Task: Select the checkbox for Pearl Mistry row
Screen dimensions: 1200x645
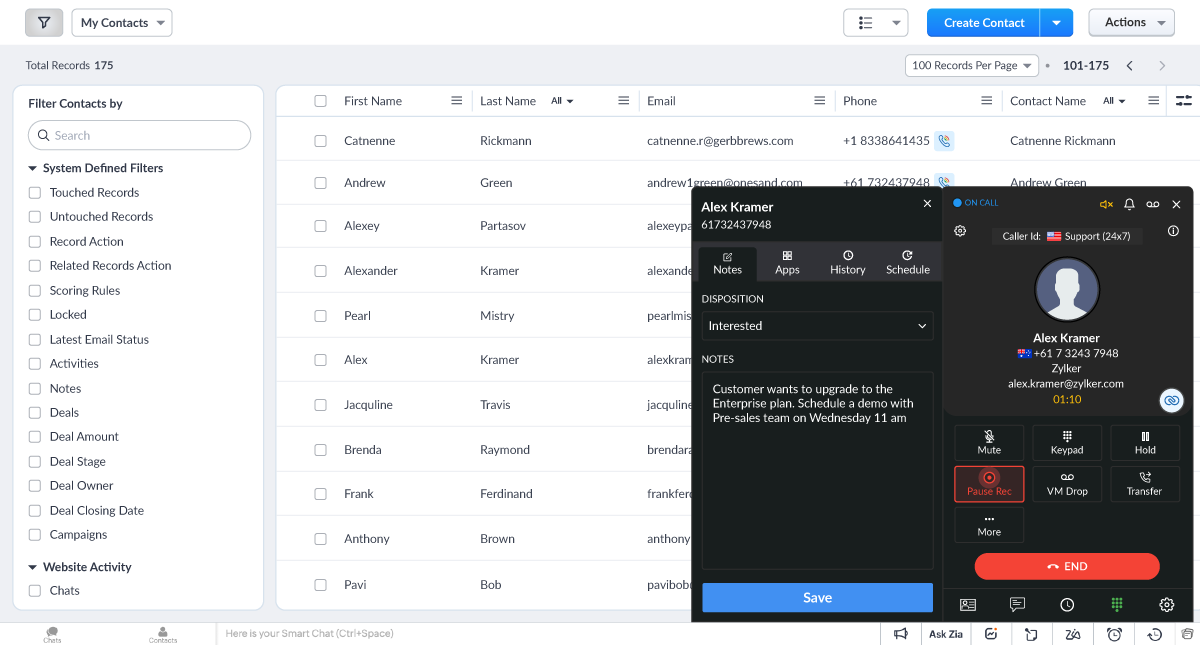Action: click(x=320, y=316)
